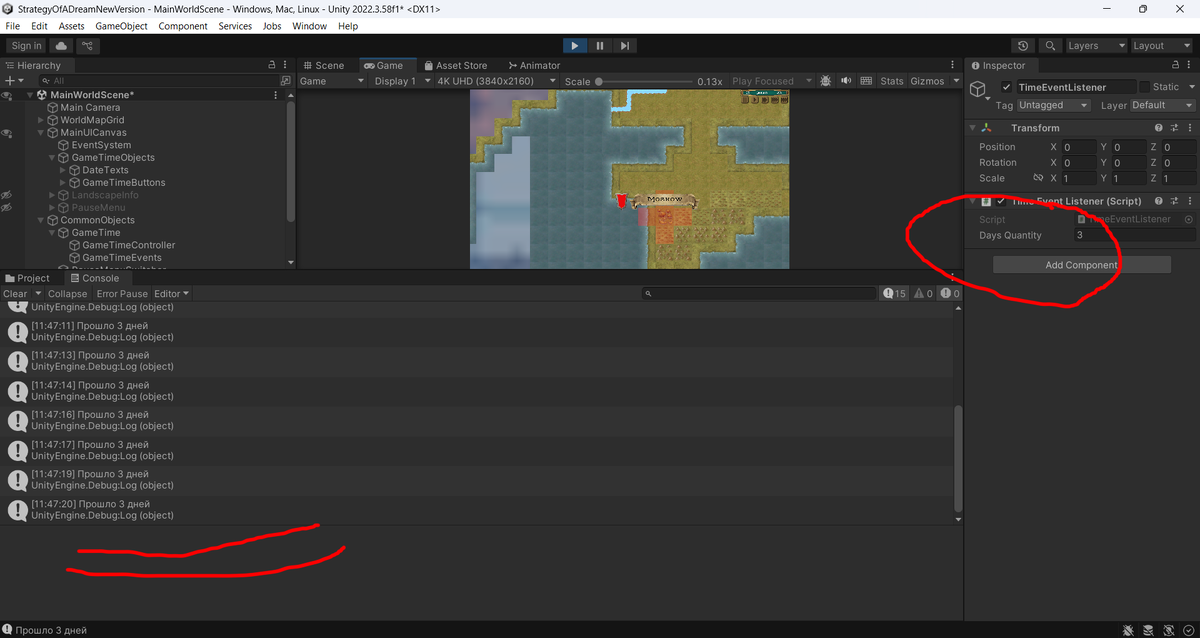Toggle visibility eye for MainWorldScene
Viewport: 1200px width, 638px height.
[x=6, y=95]
